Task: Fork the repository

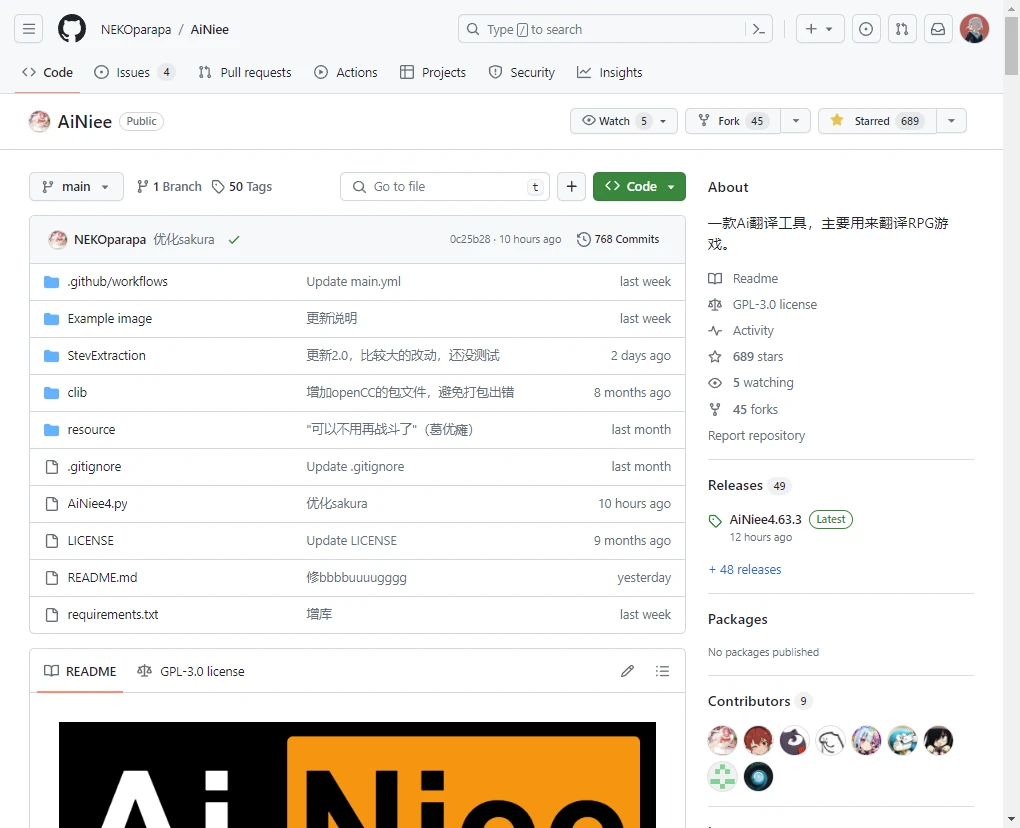Action: 733,121
